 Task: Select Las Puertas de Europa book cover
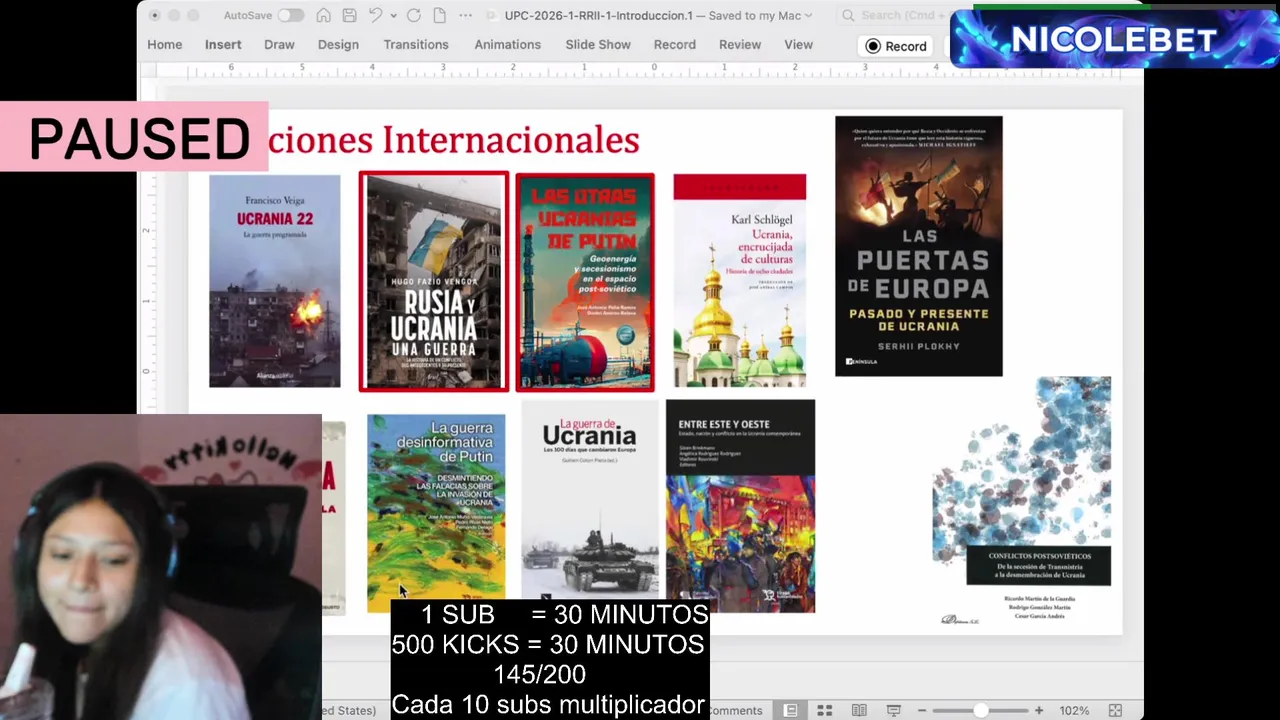coord(918,246)
